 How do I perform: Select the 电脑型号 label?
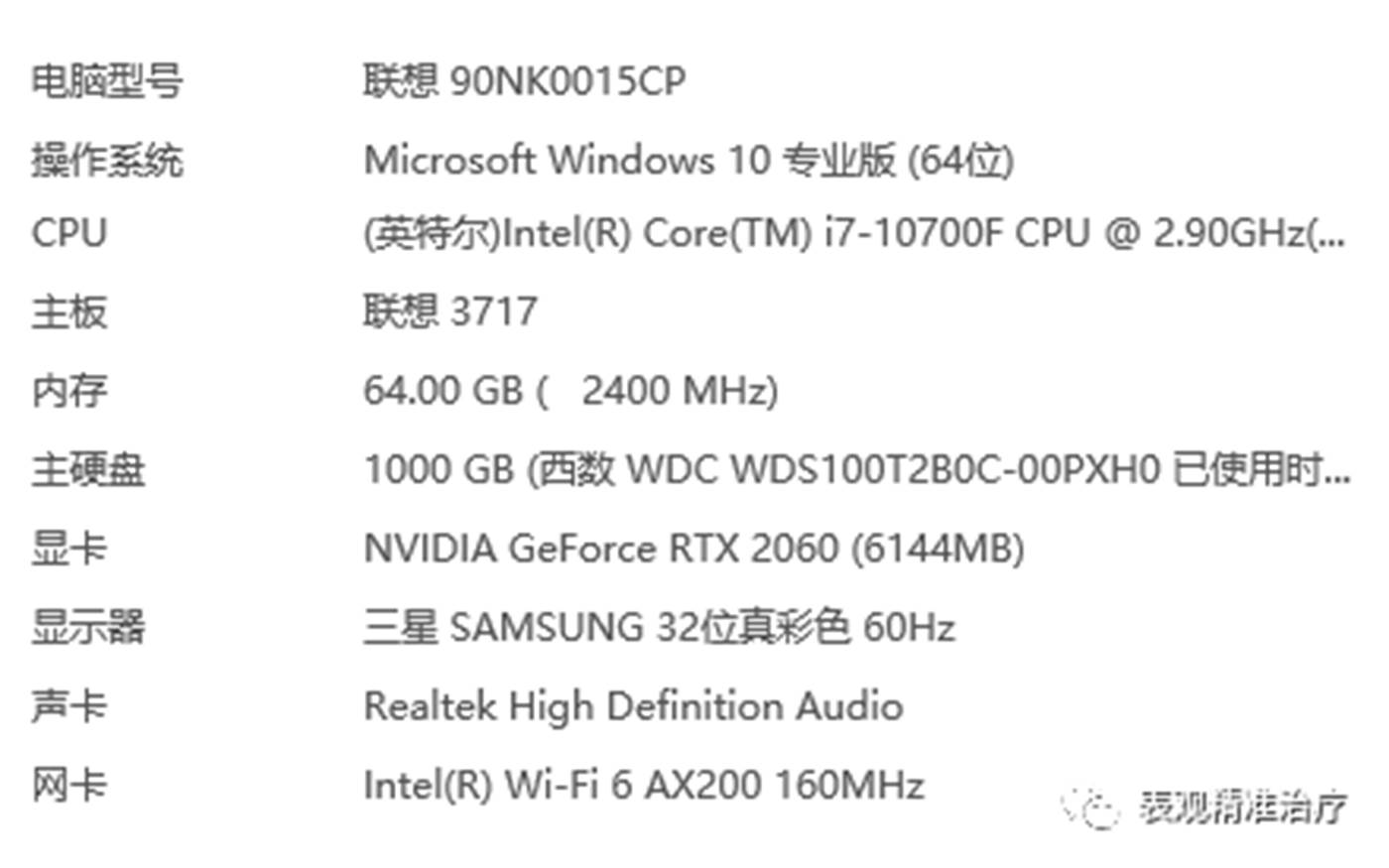coord(107,80)
